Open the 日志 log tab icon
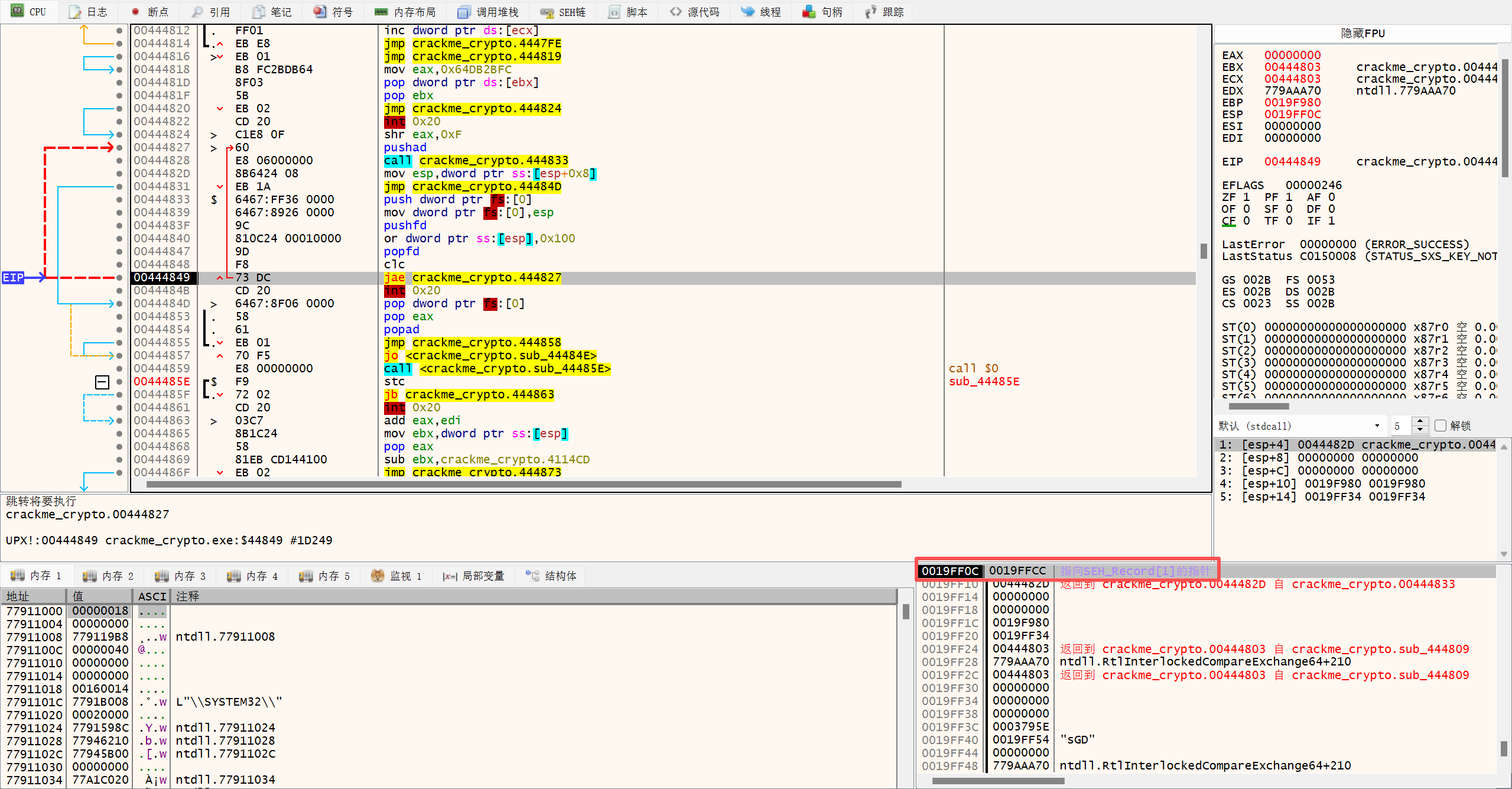The width and height of the screenshot is (1512, 789). pos(75,12)
